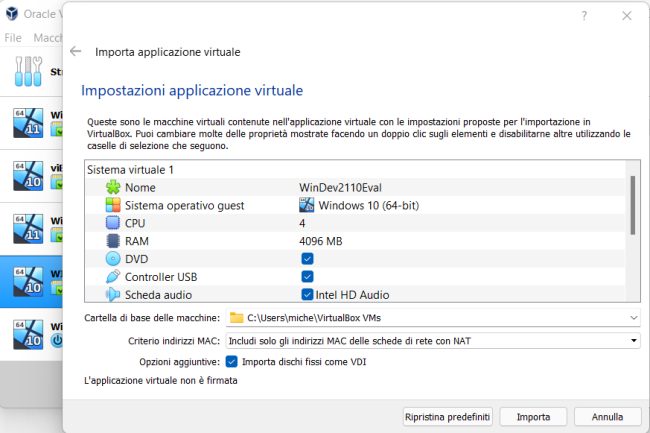Select the second Windows 11 VM in list

pos(28,229)
